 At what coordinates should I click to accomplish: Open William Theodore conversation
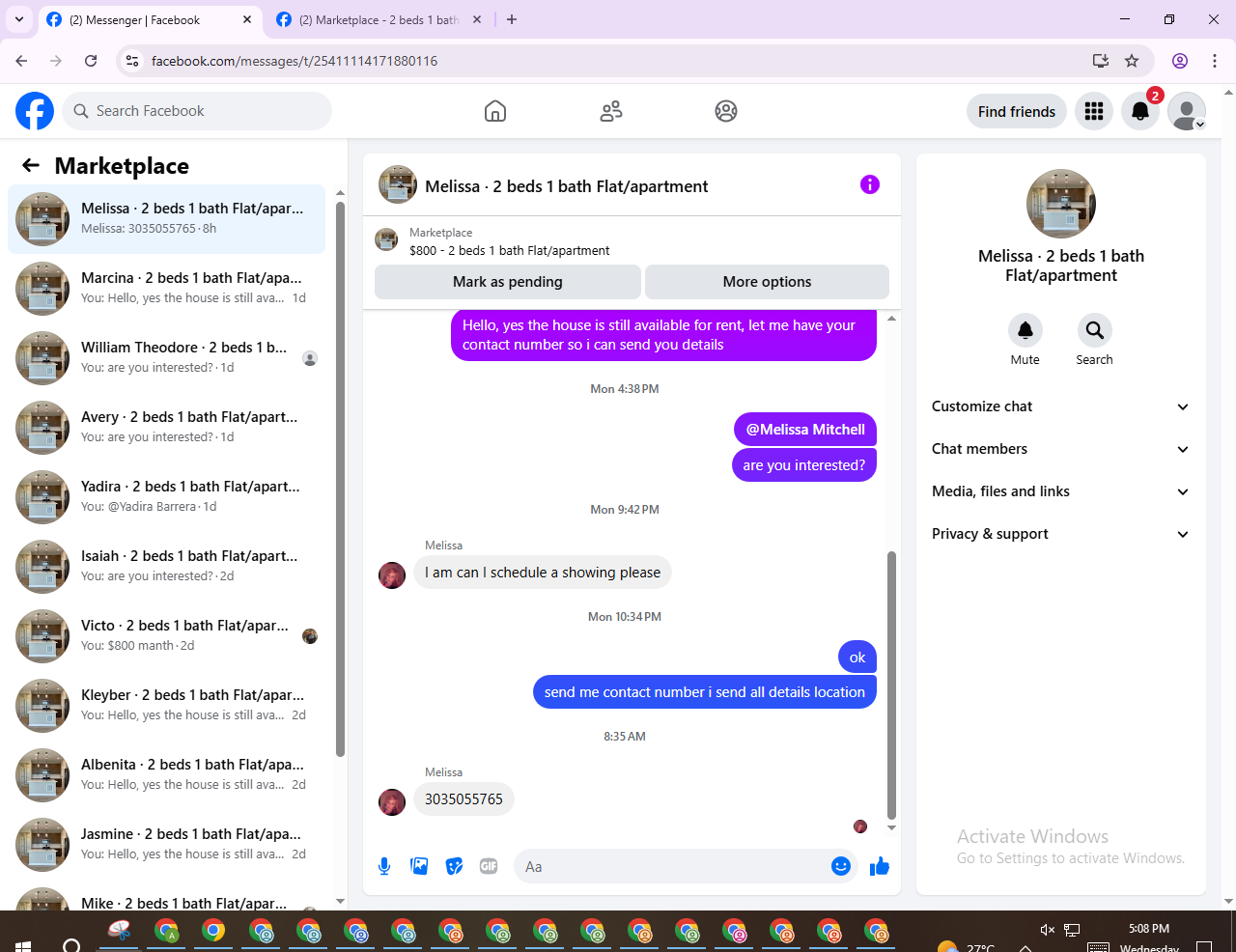coord(166,358)
